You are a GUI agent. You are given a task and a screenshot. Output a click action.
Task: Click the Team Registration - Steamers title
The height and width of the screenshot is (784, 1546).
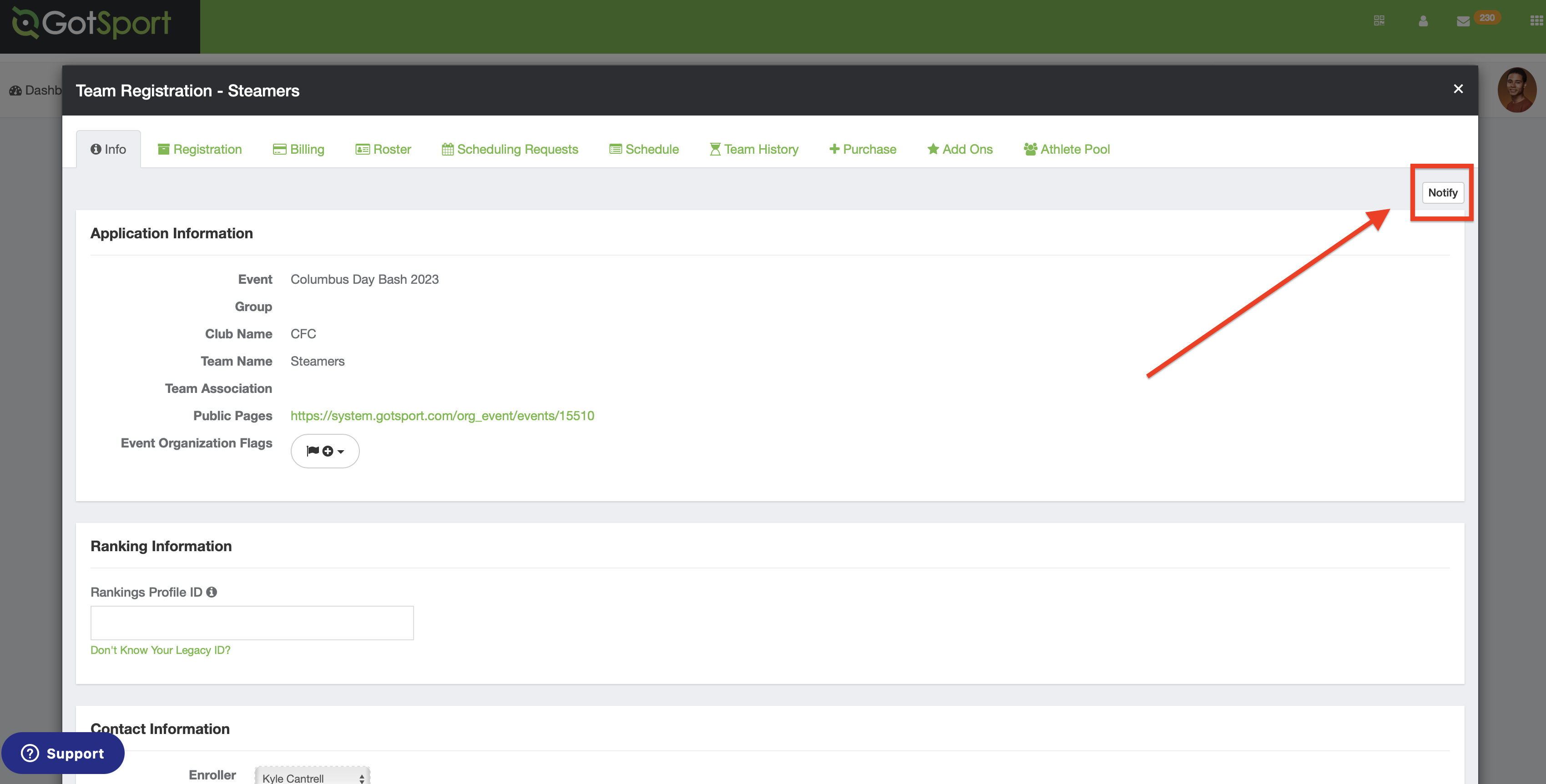[x=187, y=90]
